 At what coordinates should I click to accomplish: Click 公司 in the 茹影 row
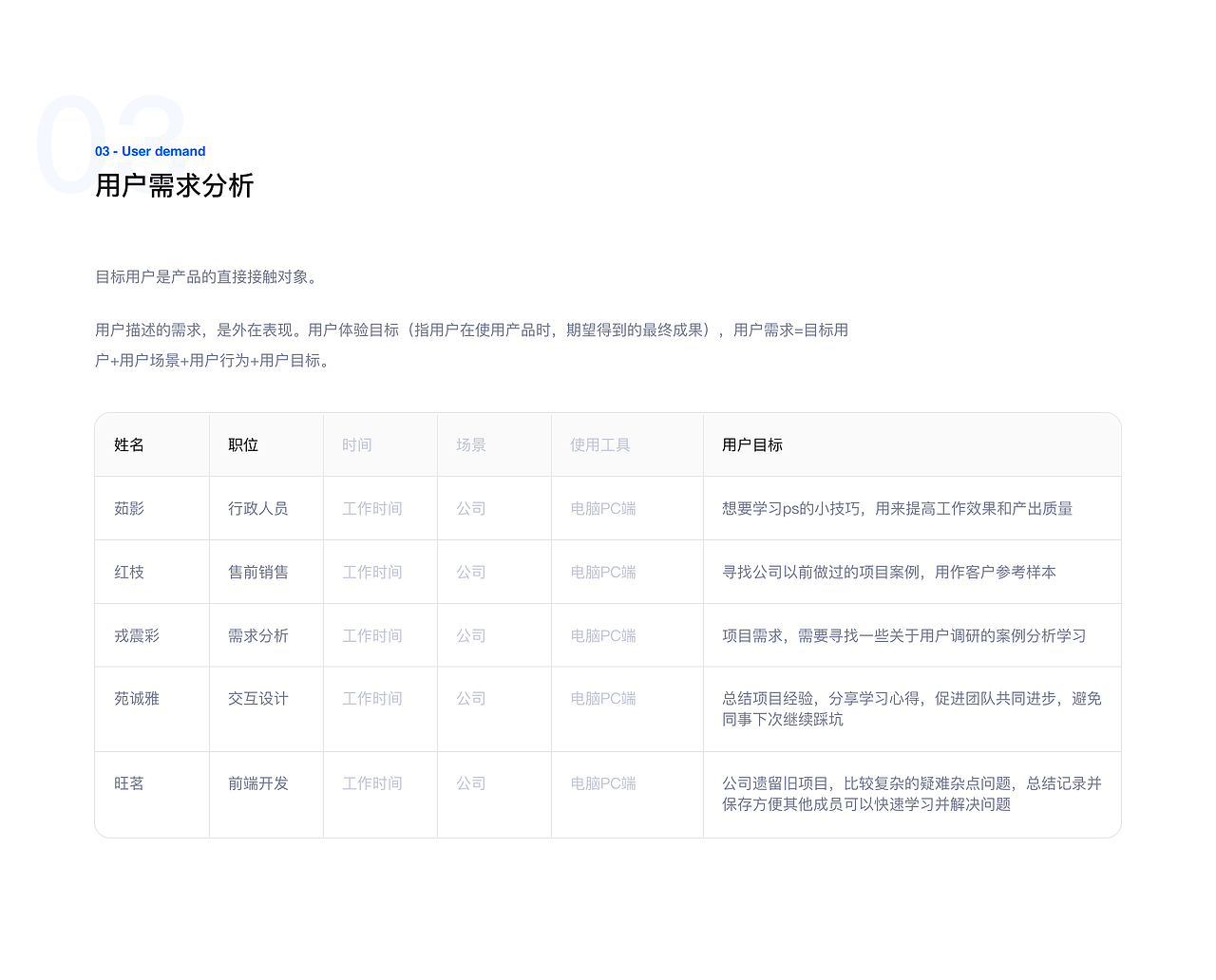tap(471, 509)
